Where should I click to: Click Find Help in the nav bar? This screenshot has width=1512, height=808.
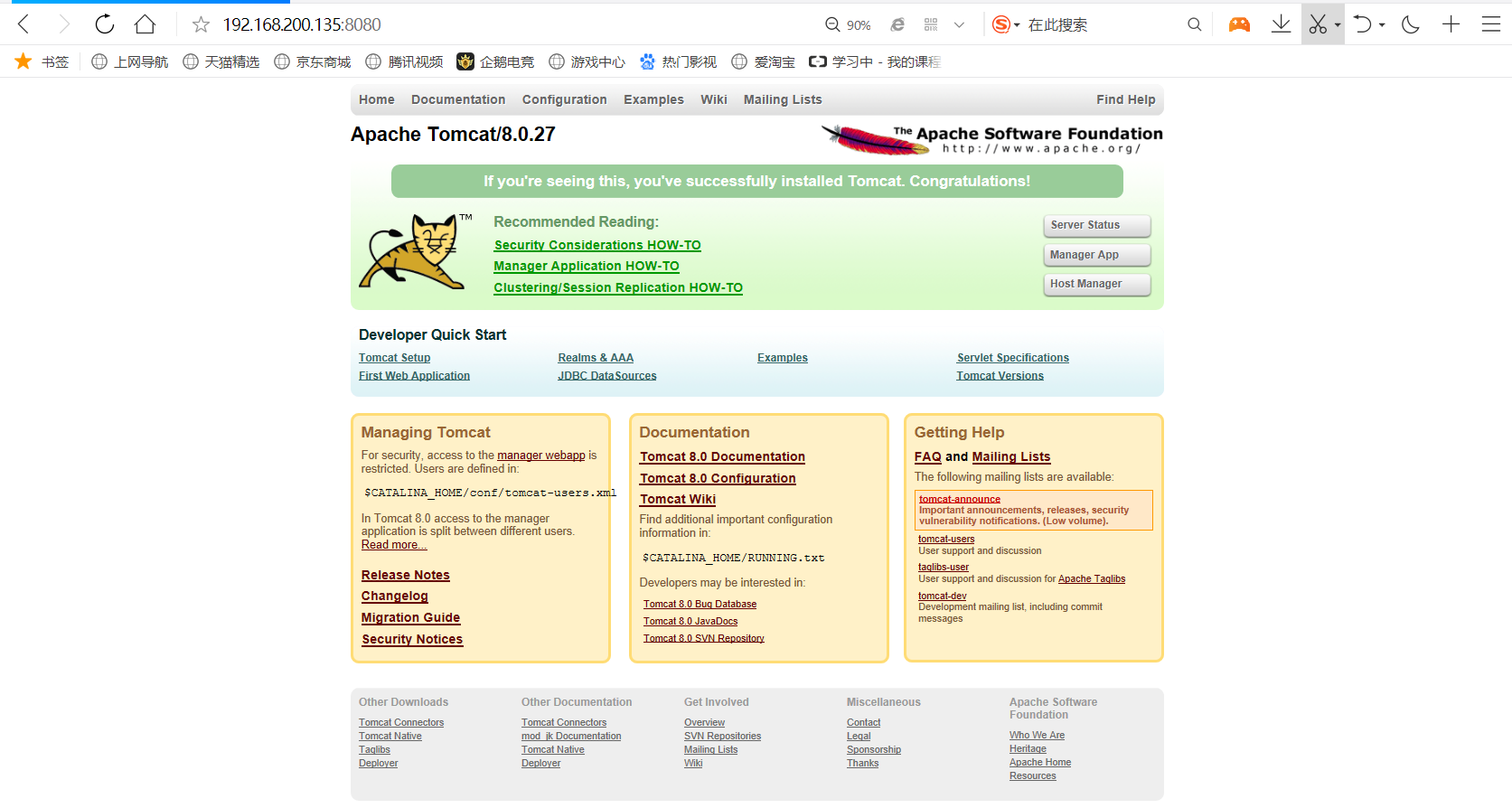(1126, 99)
